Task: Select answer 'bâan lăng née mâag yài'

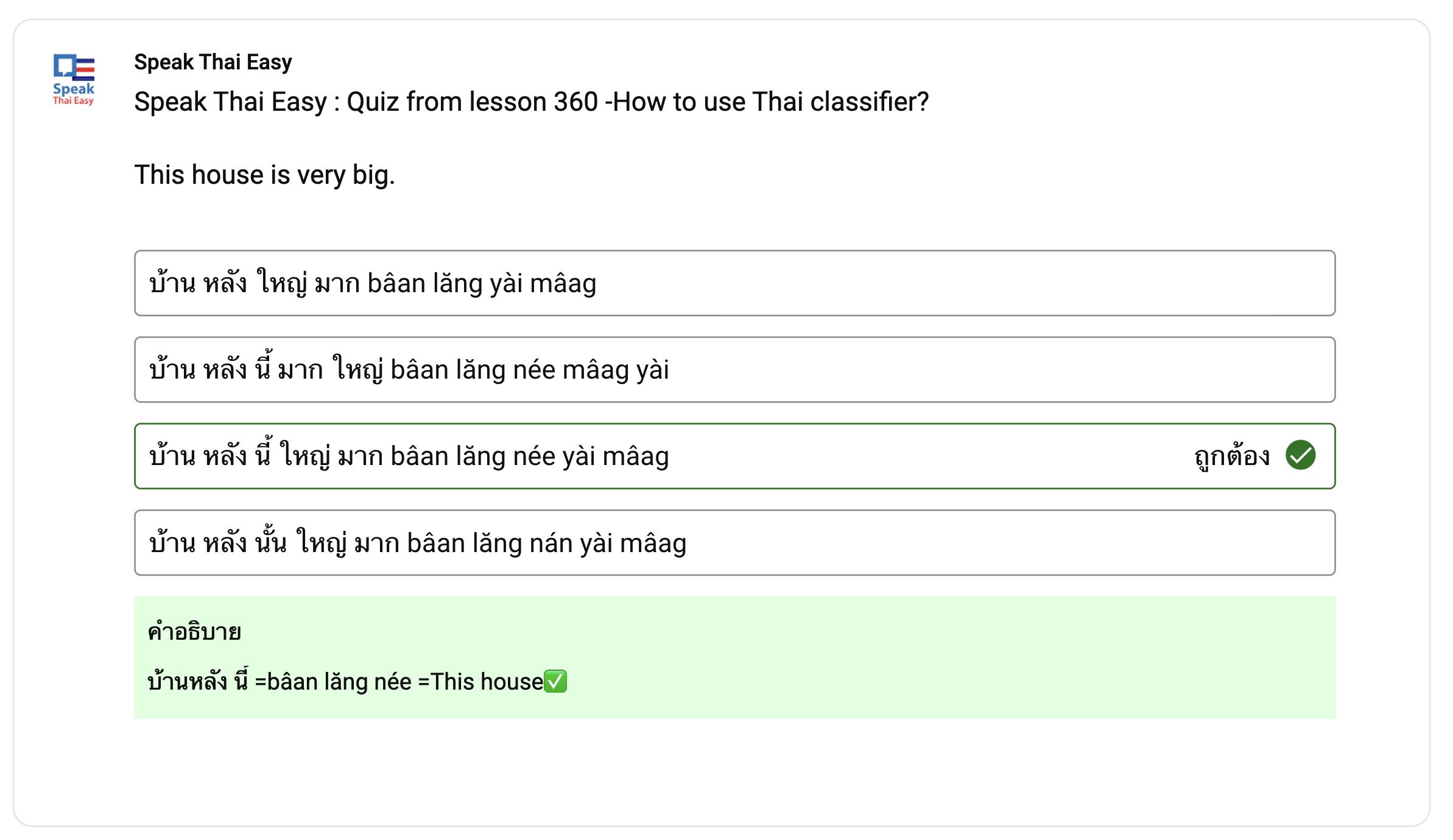Action: pos(734,369)
